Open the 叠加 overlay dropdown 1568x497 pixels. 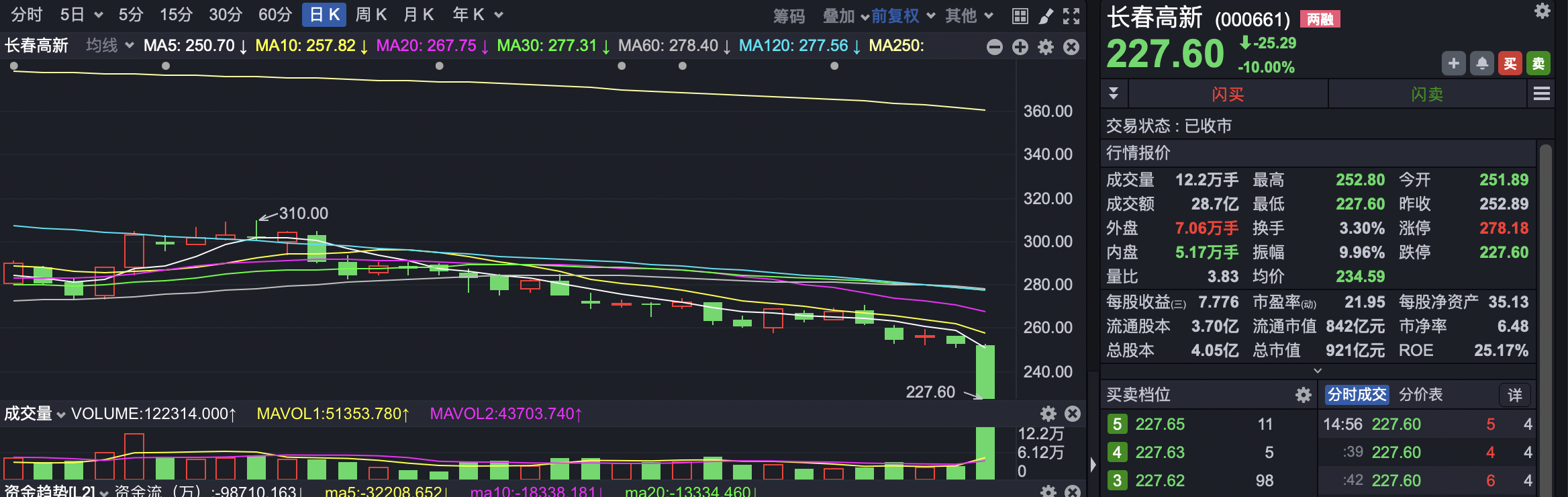[846, 16]
